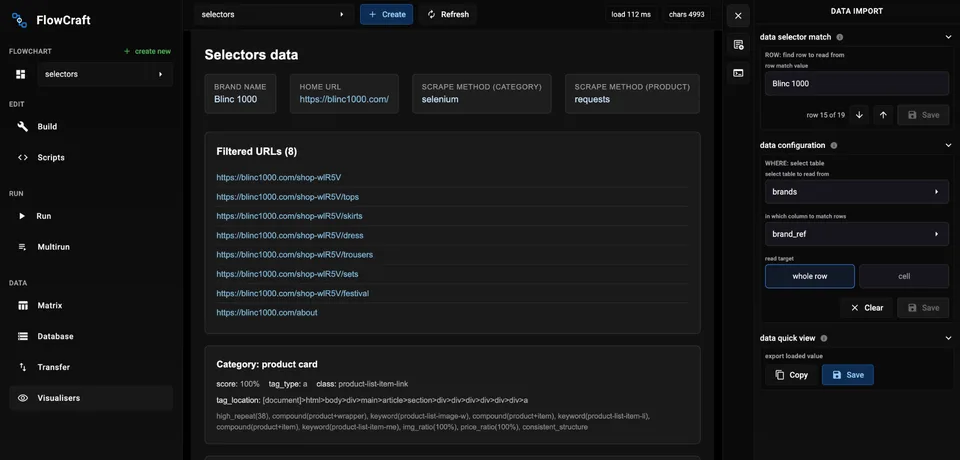Open filtered URL ending shop-wlR5V/skirts

(290, 216)
